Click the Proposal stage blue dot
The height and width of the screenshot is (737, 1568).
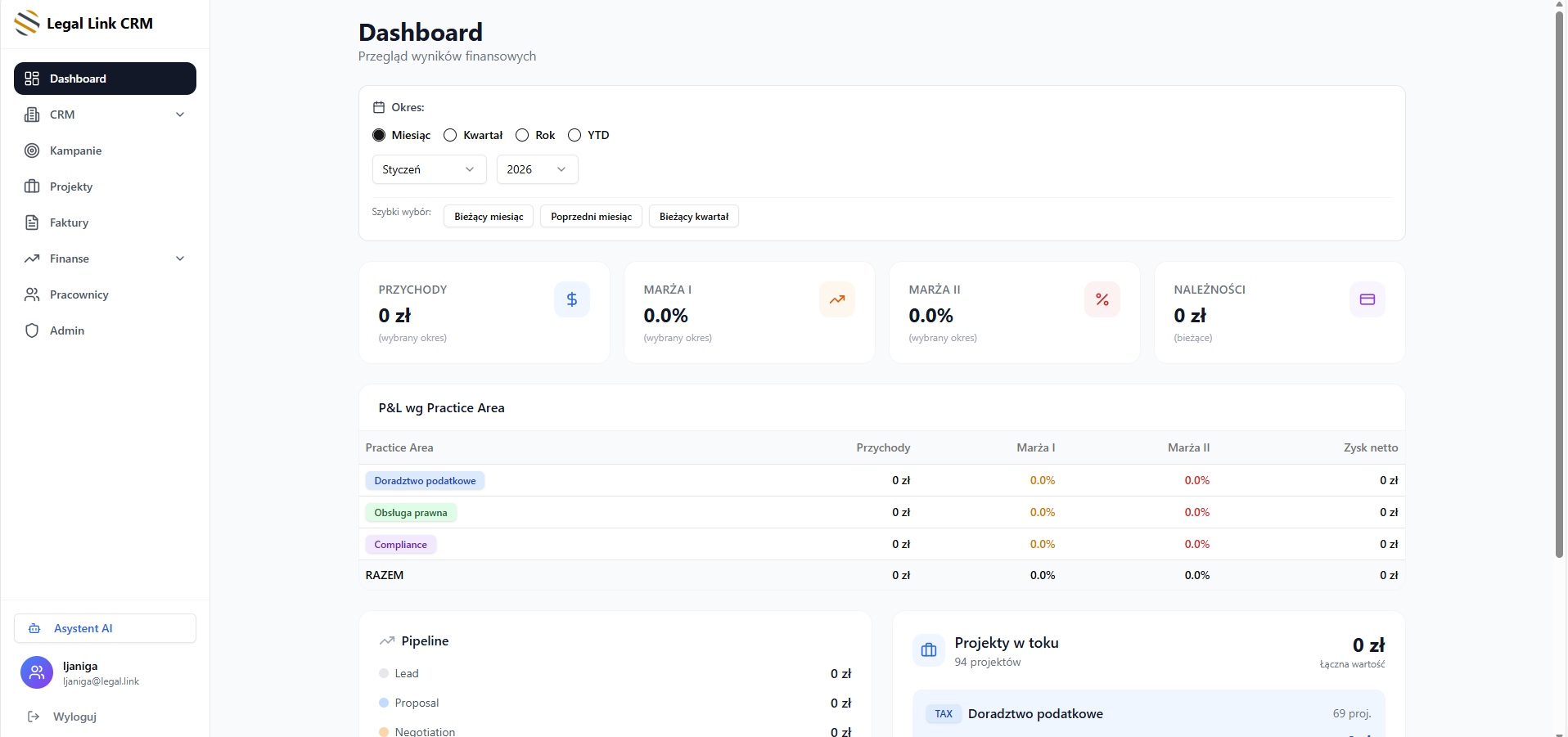[384, 703]
